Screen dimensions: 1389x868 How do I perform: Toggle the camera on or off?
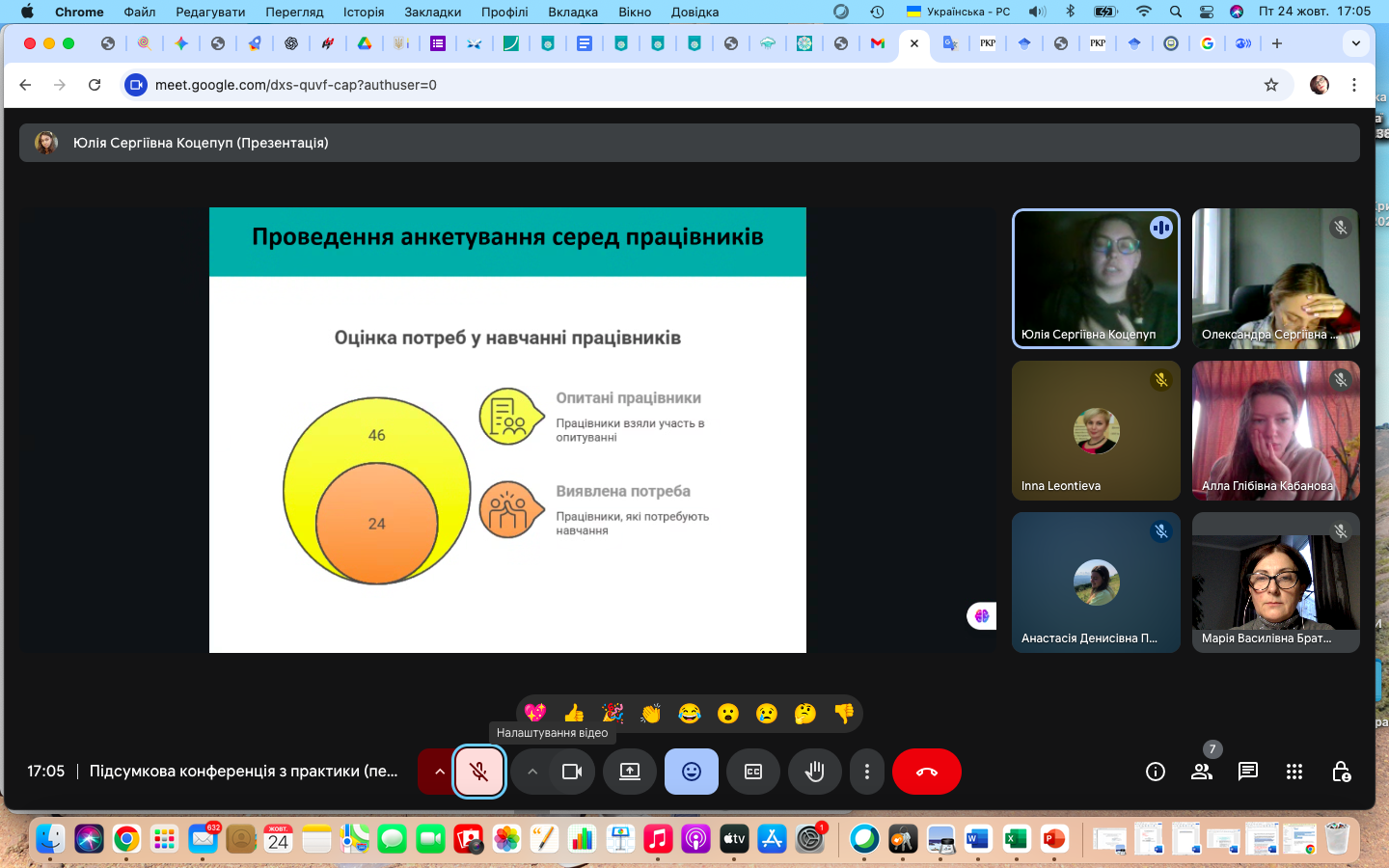(572, 772)
